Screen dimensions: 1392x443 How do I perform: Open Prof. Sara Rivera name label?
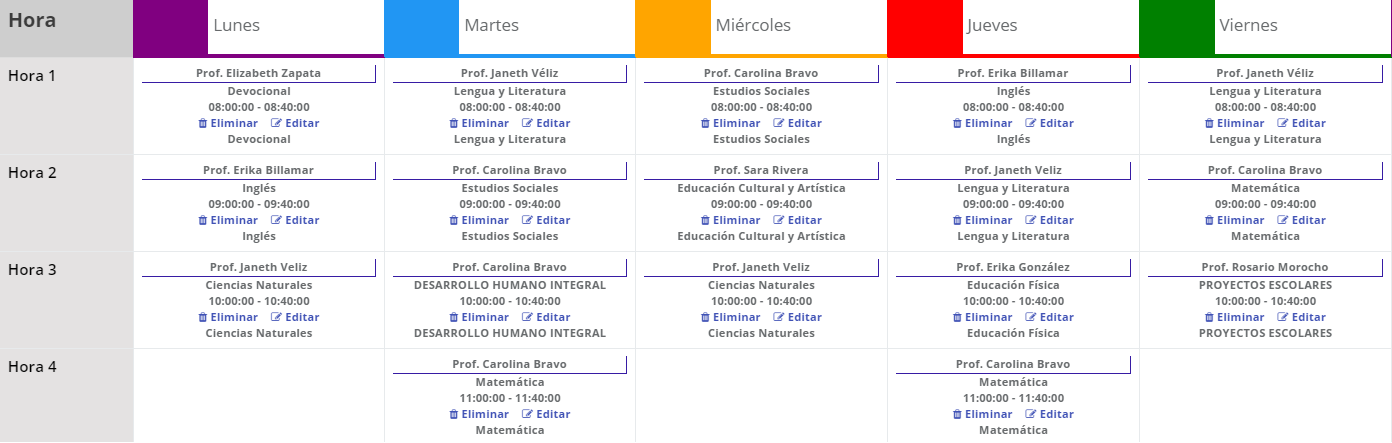(x=761, y=170)
